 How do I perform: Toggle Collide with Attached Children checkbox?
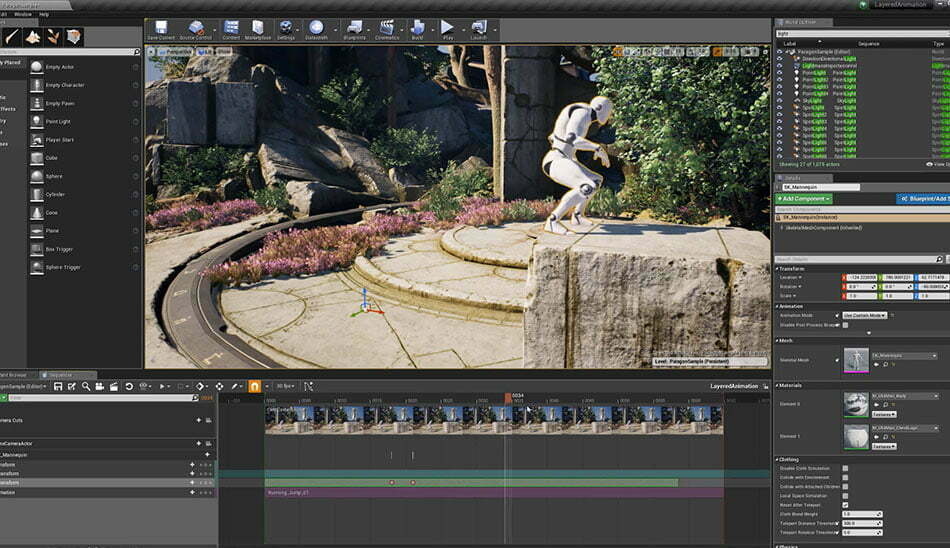pyautogui.click(x=845, y=486)
